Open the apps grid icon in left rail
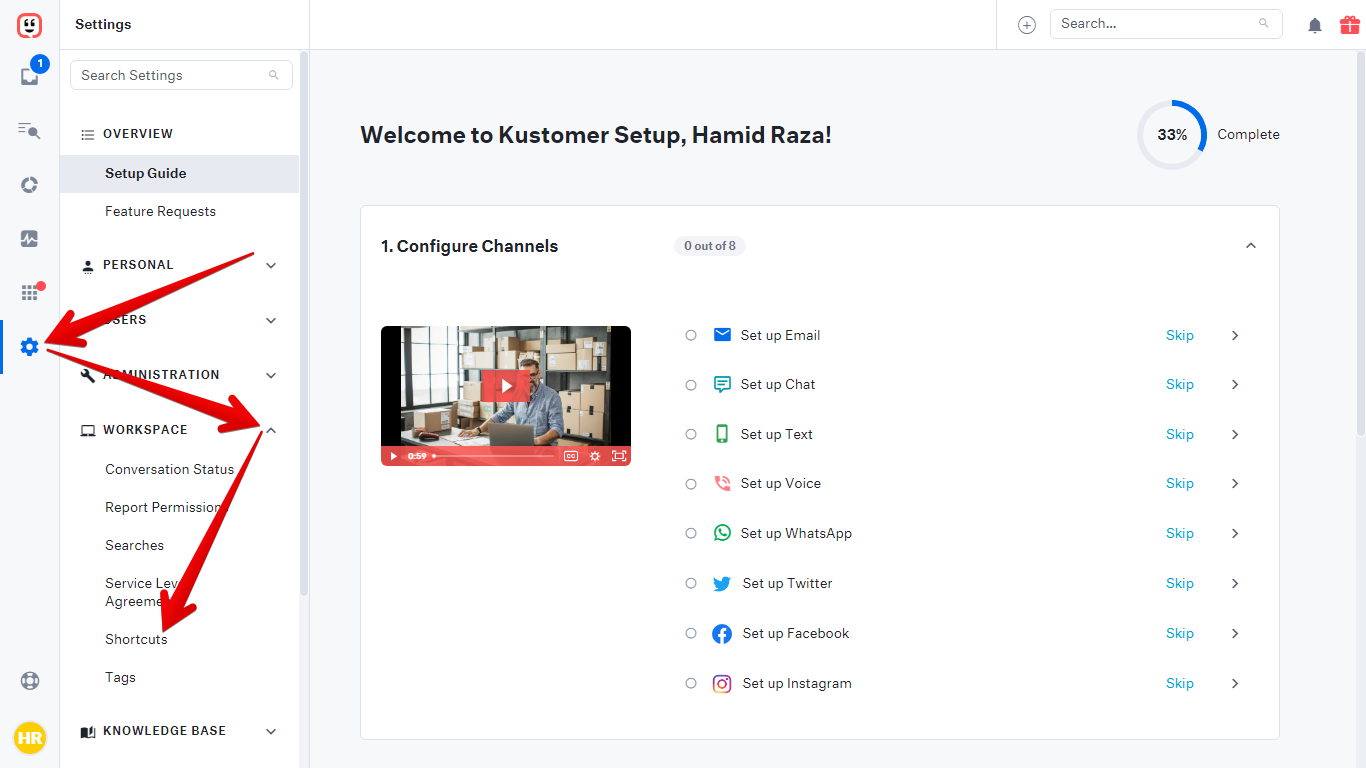This screenshot has width=1366, height=768. point(29,293)
